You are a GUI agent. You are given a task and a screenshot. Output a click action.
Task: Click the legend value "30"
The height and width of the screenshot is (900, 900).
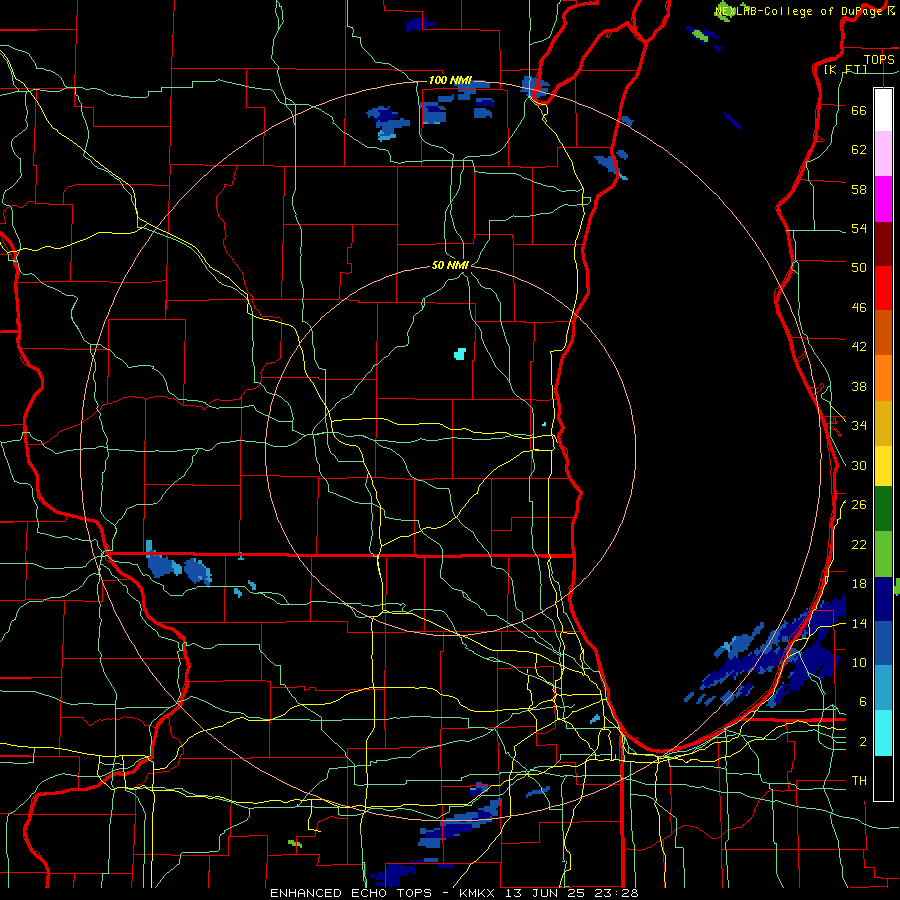(859, 465)
